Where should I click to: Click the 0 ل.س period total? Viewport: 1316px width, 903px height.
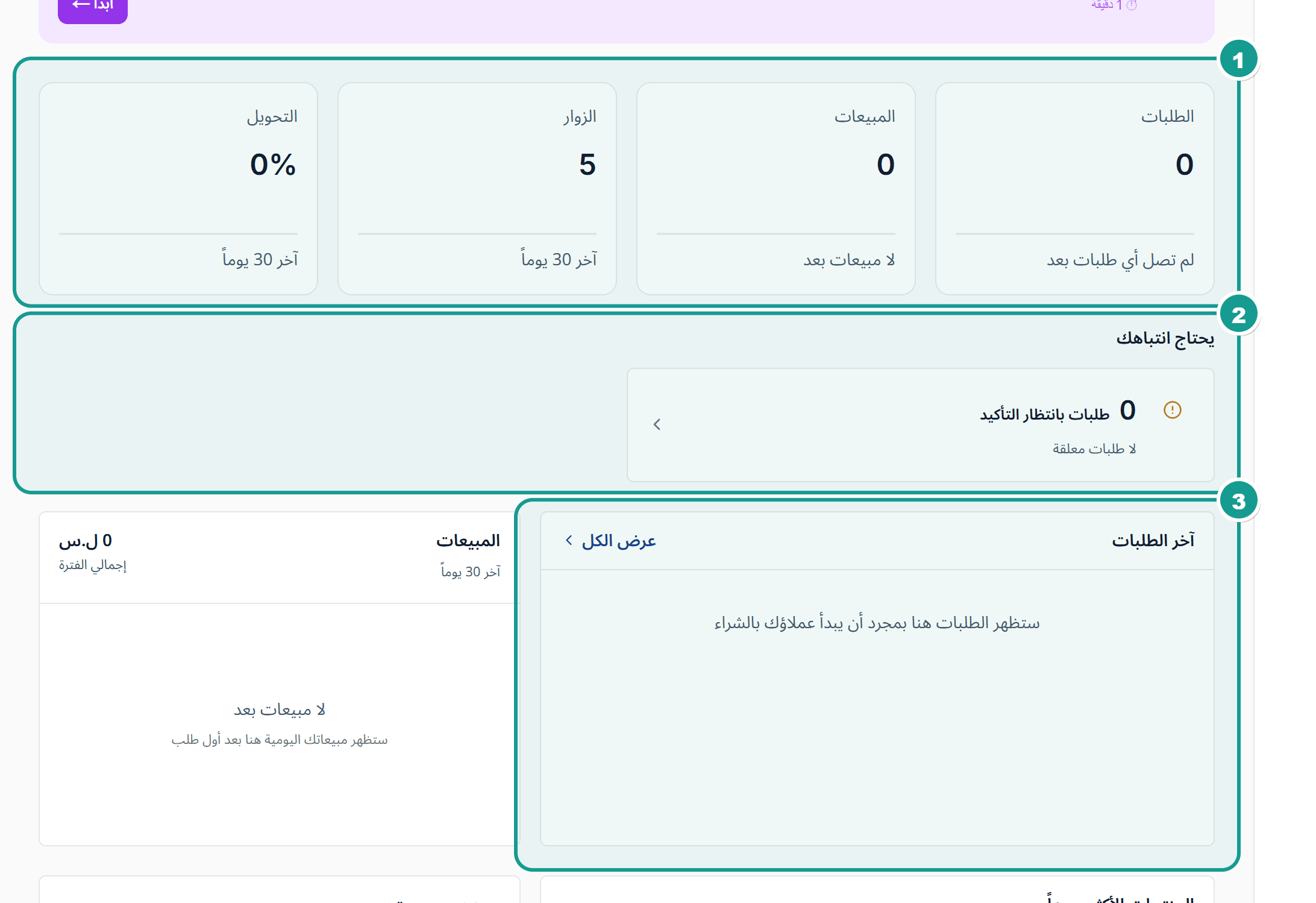tap(86, 541)
